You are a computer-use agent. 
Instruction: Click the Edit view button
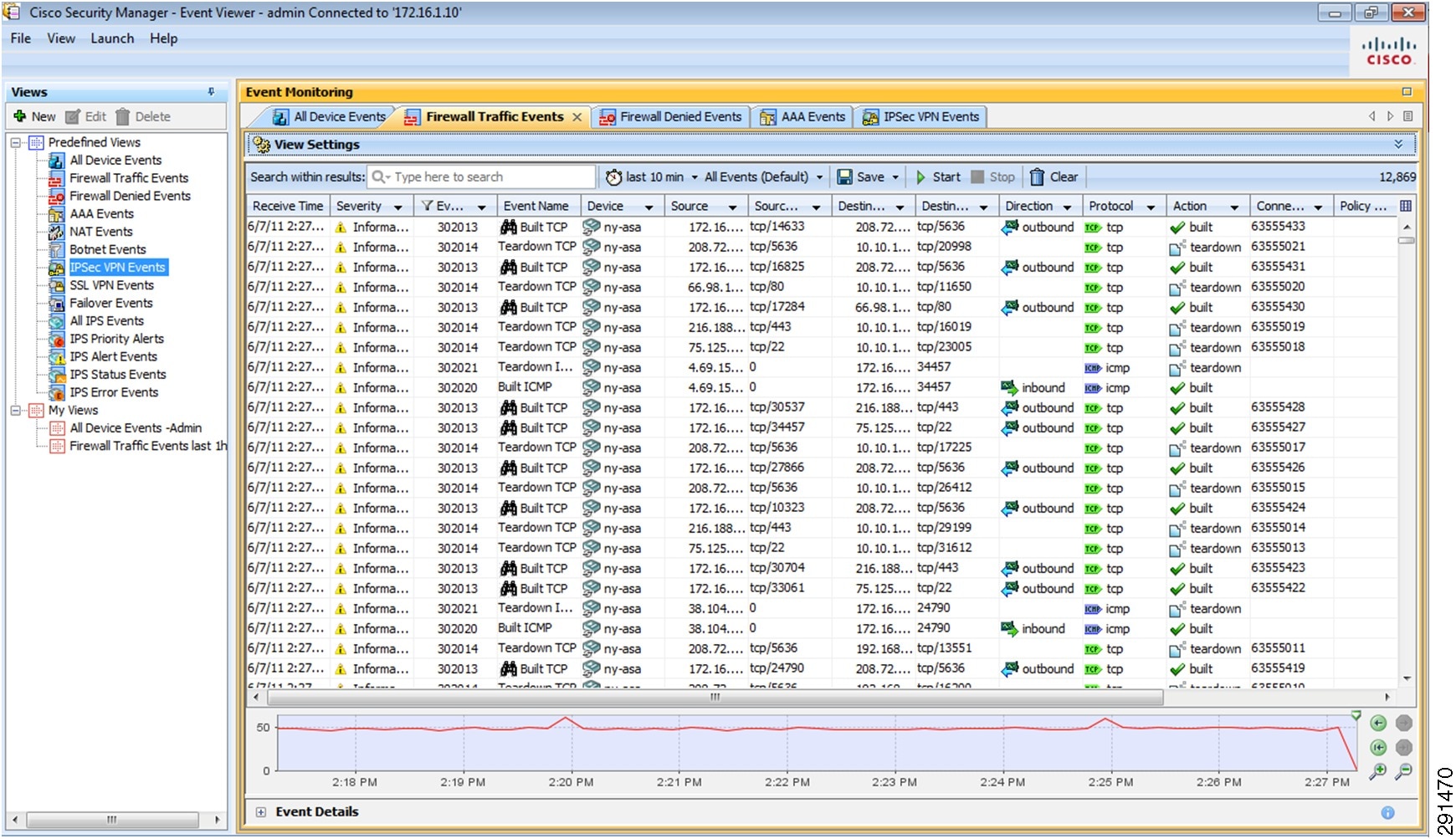(86, 116)
